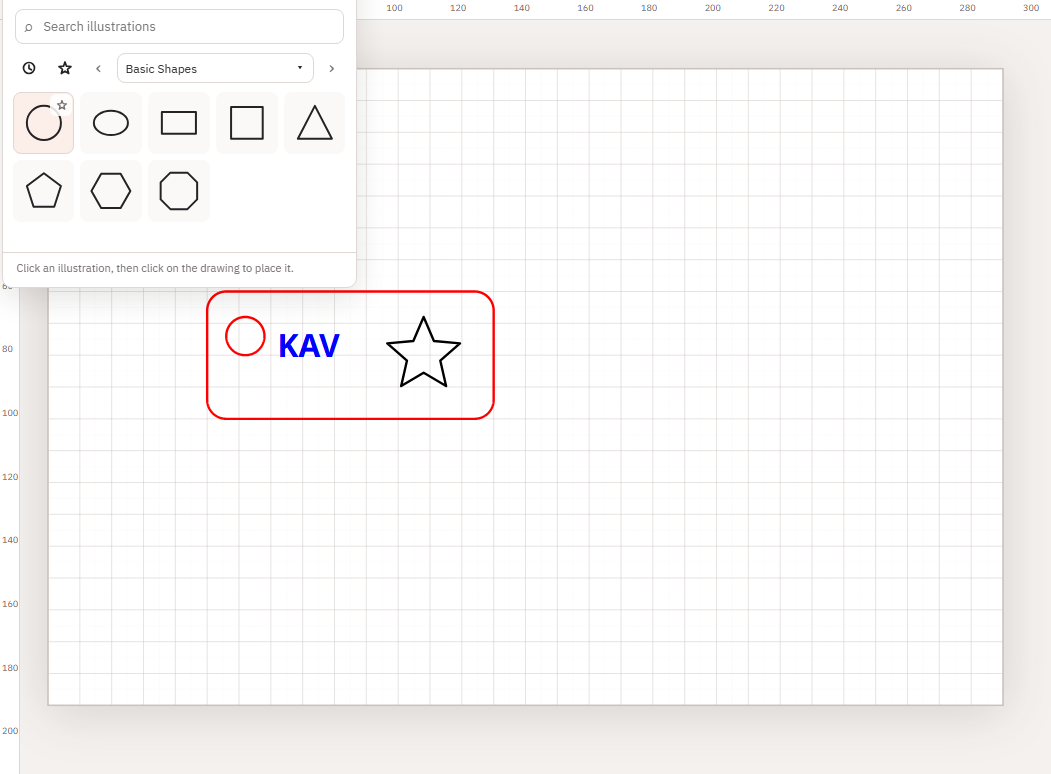
Task: Select the octagon shape illustration
Action: (x=179, y=191)
